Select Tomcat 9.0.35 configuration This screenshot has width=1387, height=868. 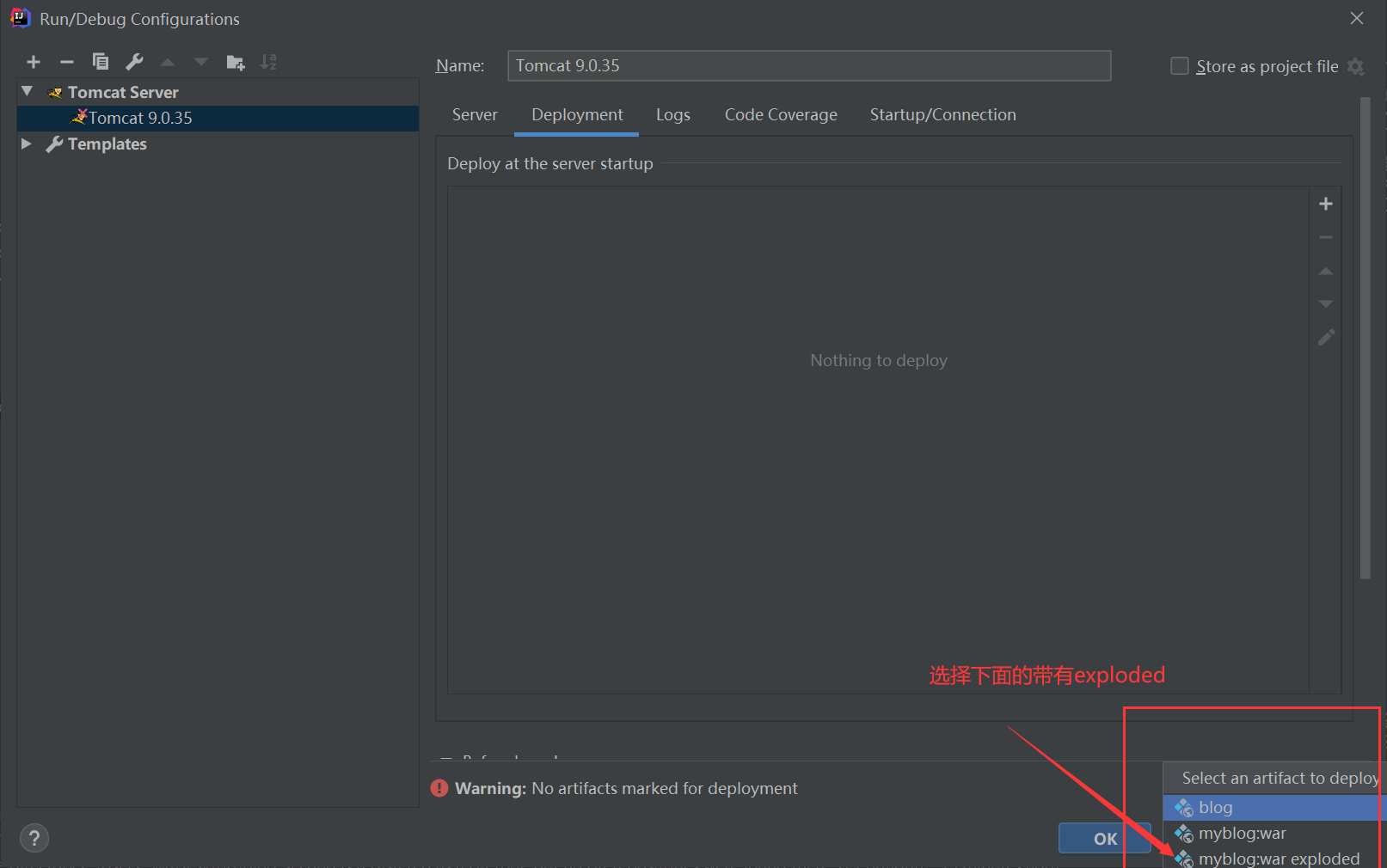pyautogui.click(x=218, y=118)
